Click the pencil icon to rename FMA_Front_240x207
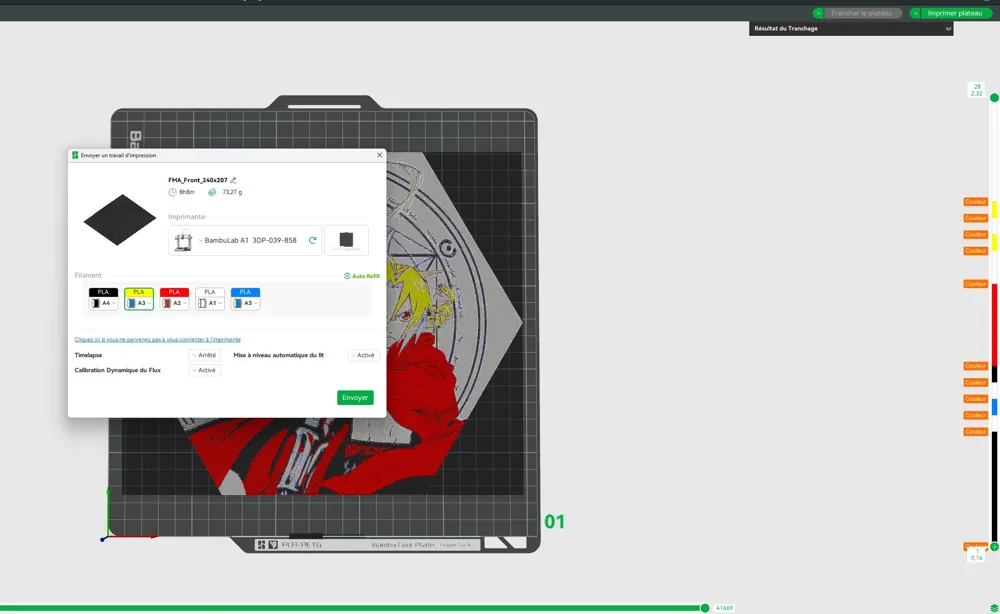 pyautogui.click(x=233, y=180)
